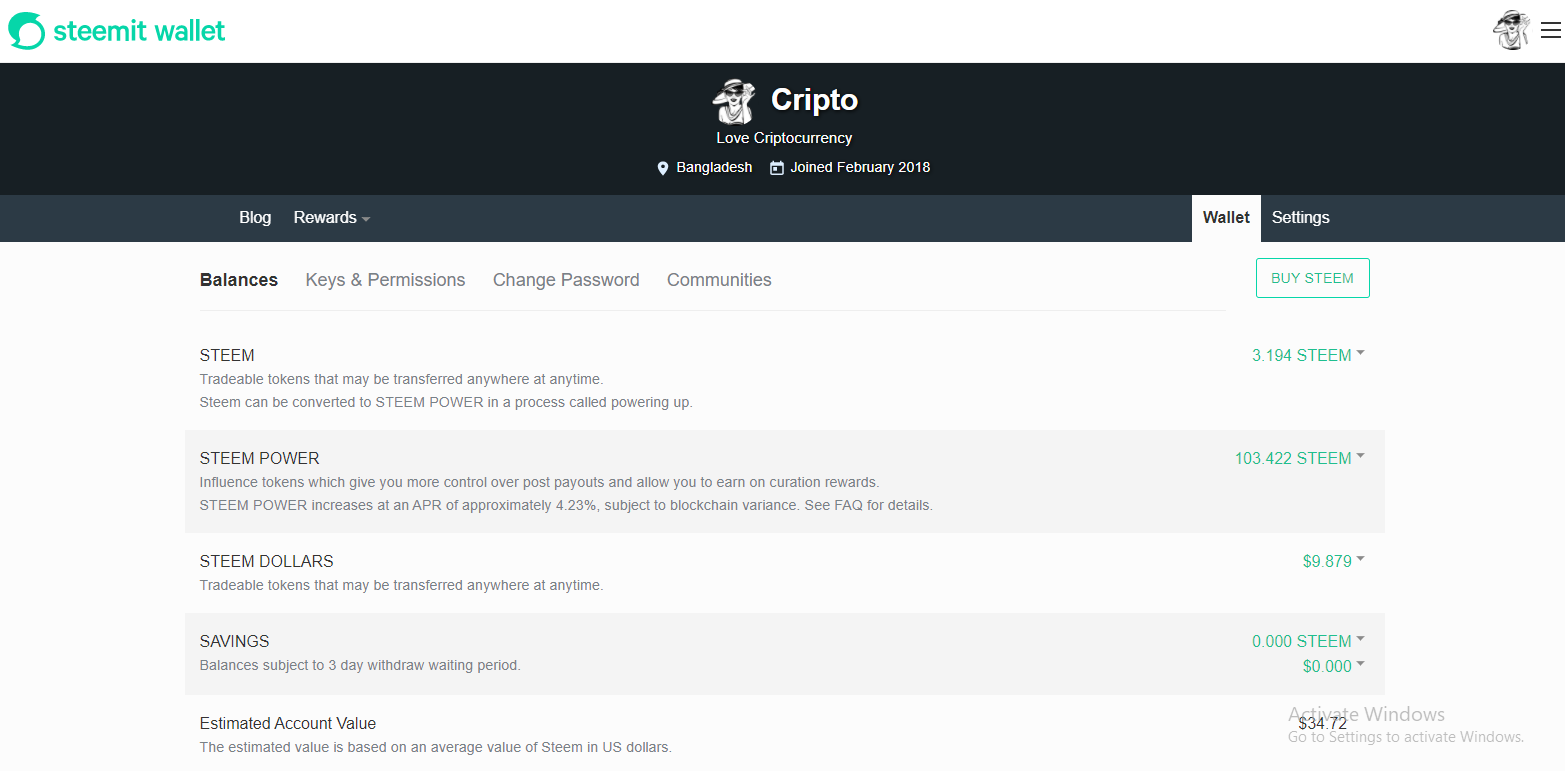Open the Communities link
This screenshot has height=771, width=1565.
(719, 280)
